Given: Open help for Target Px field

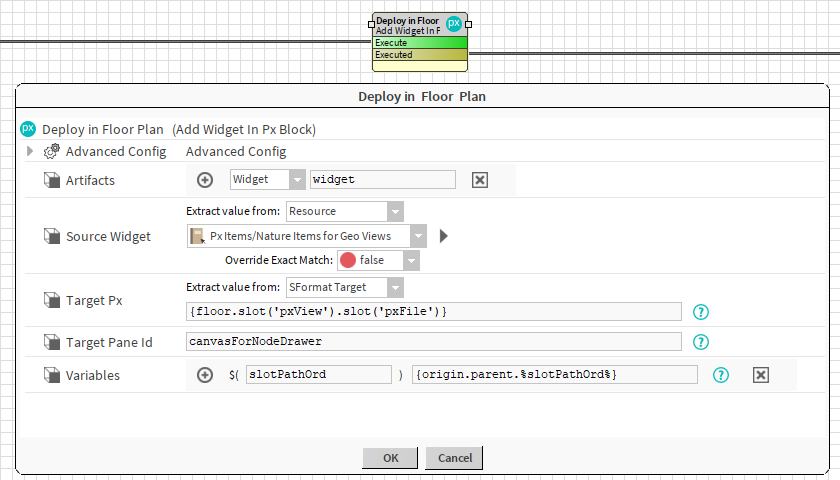Looking at the screenshot, I should coord(701,312).
